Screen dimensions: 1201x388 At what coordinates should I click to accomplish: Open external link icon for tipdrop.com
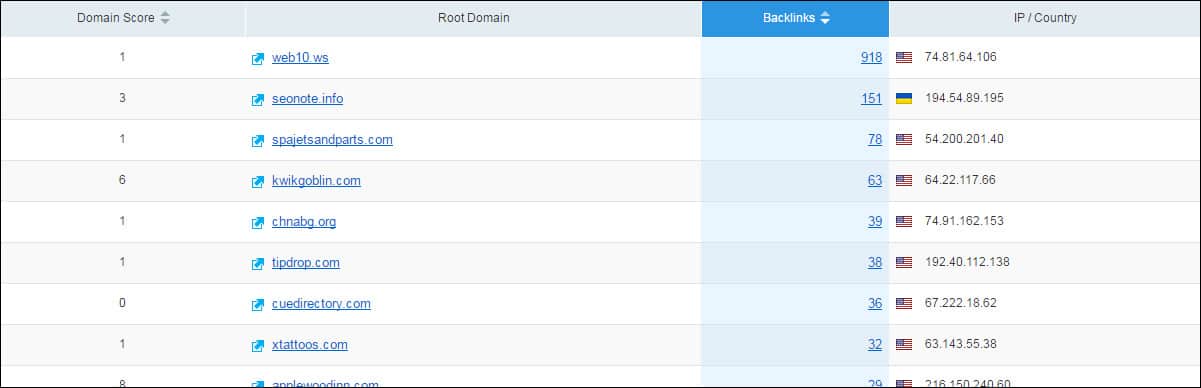[258, 263]
